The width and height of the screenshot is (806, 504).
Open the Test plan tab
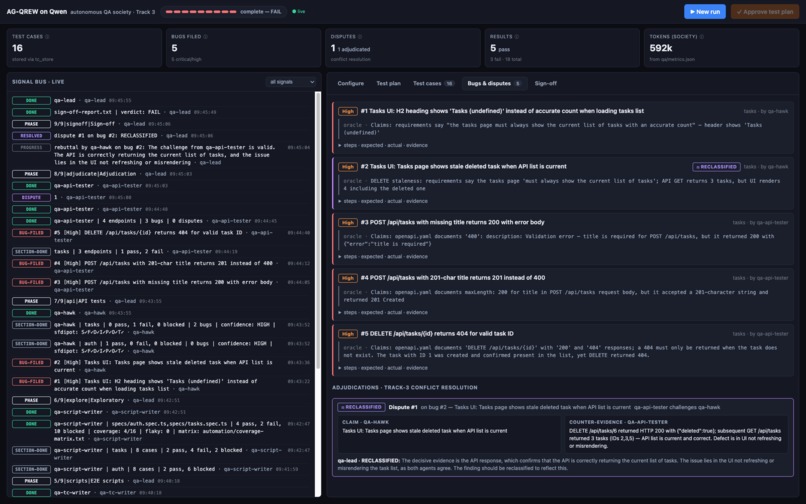(x=388, y=83)
